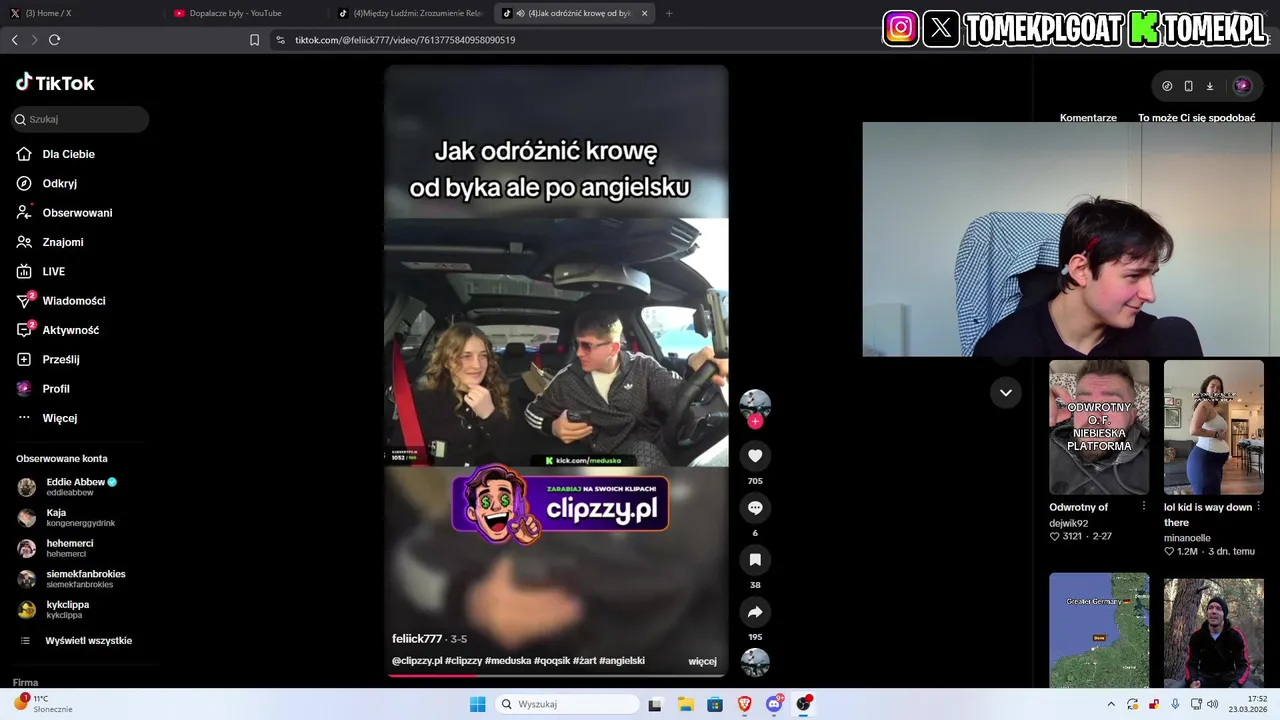Open options for Odwrotny of video
Screen dimensions: 1280x720
pos(1144,507)
